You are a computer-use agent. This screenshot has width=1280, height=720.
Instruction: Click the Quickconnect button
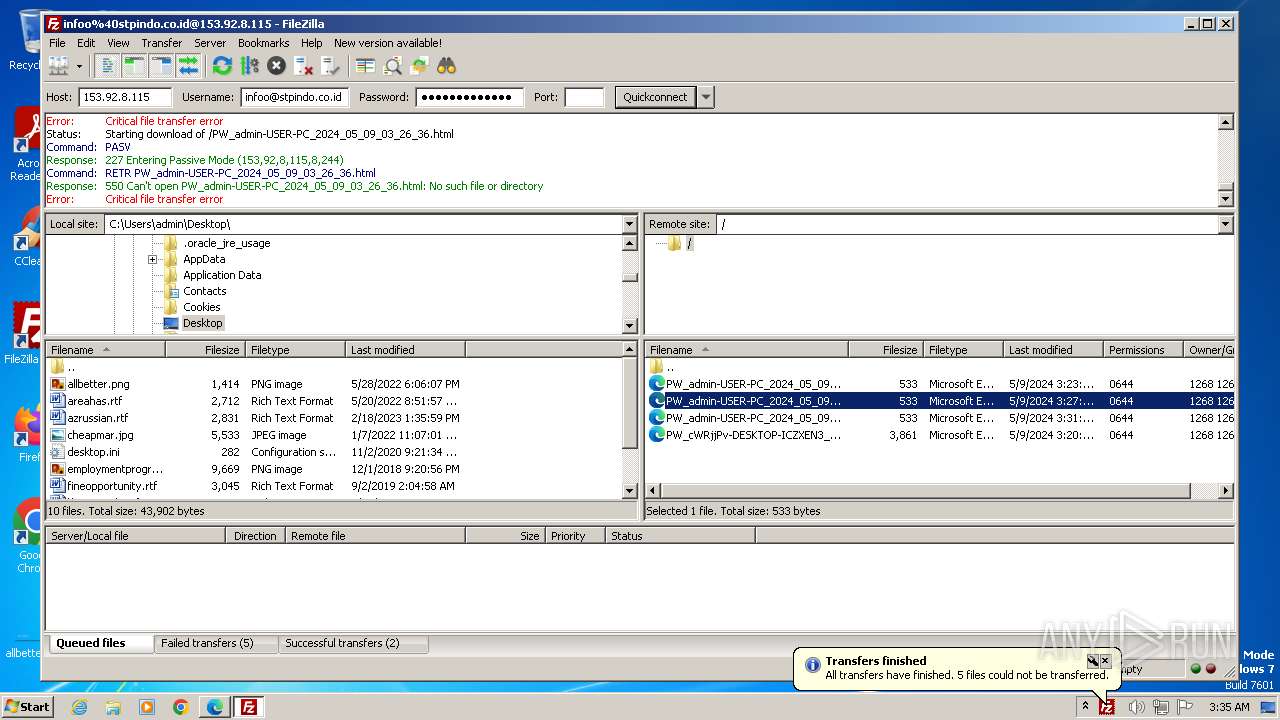pos(655,97)
